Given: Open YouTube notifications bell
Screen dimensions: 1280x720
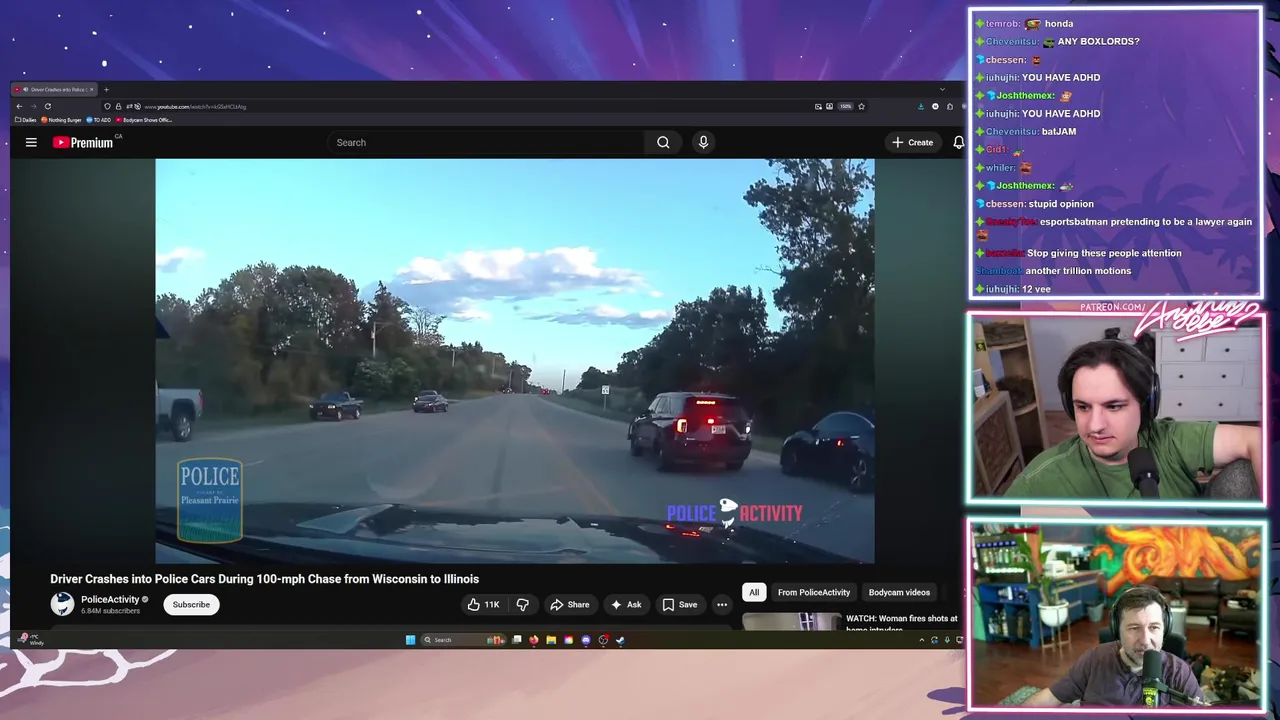Looking at the screenshot, I should point(958,142).
